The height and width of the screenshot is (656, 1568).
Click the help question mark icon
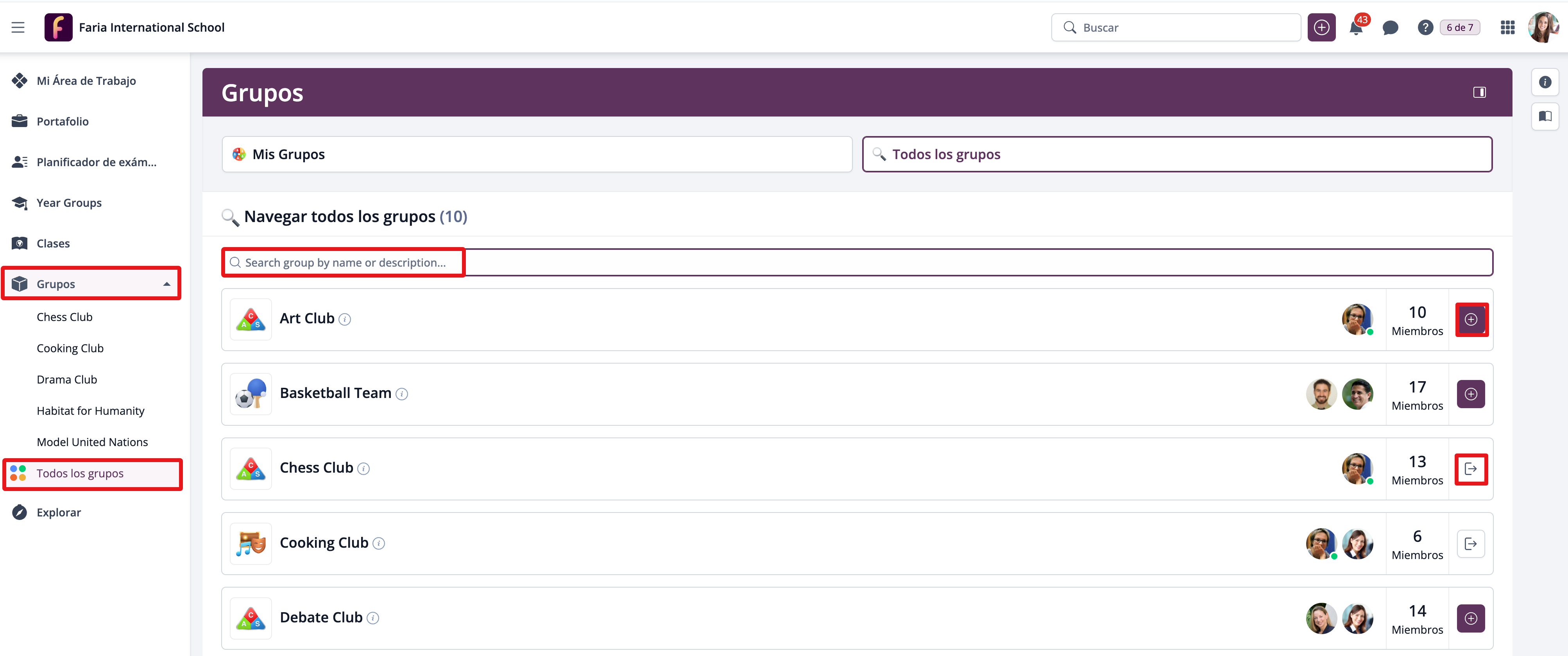click(x=1424, y=28)
